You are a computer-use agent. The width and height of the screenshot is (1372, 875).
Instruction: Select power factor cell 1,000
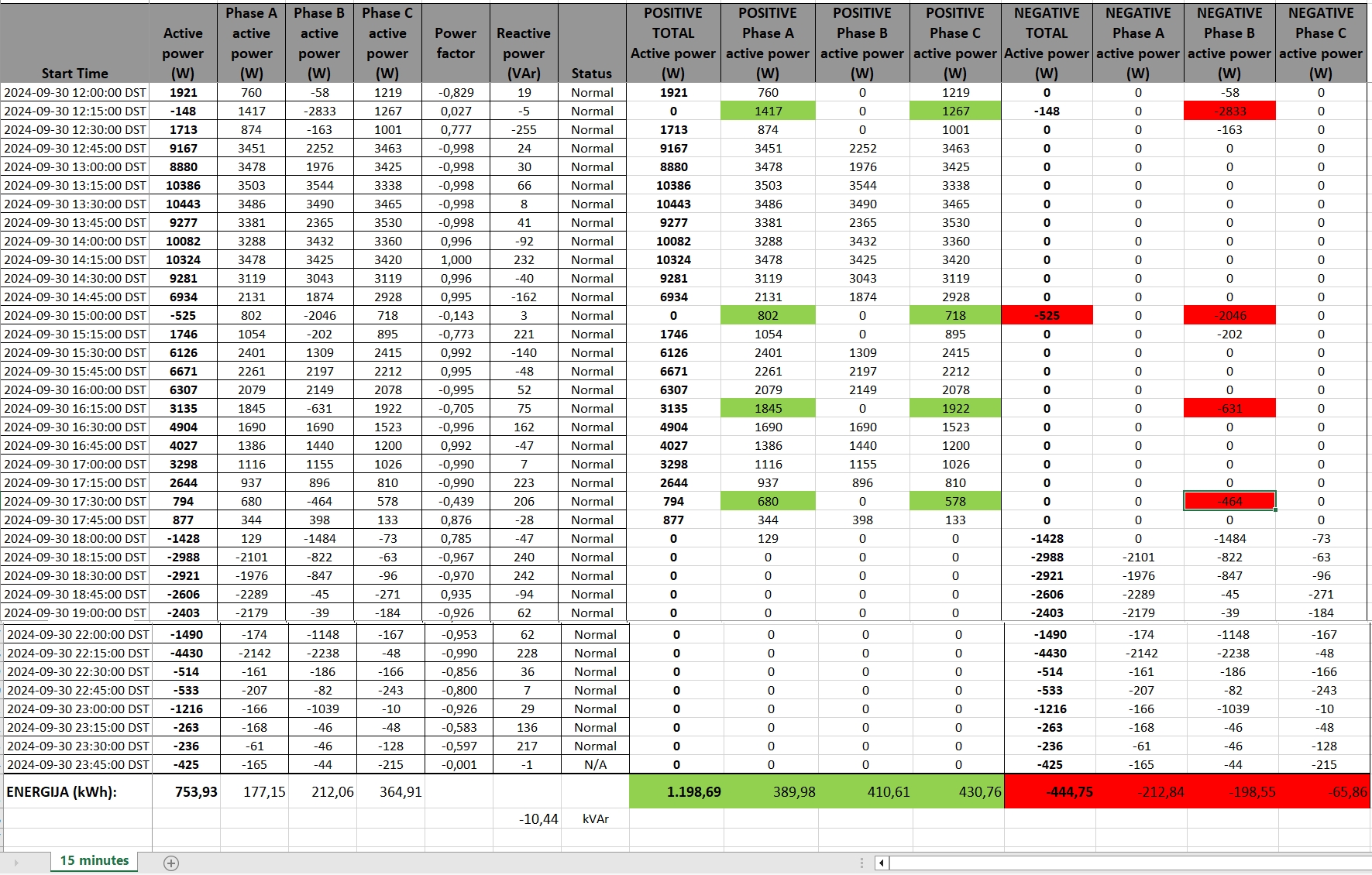click(x=456, y=259)
